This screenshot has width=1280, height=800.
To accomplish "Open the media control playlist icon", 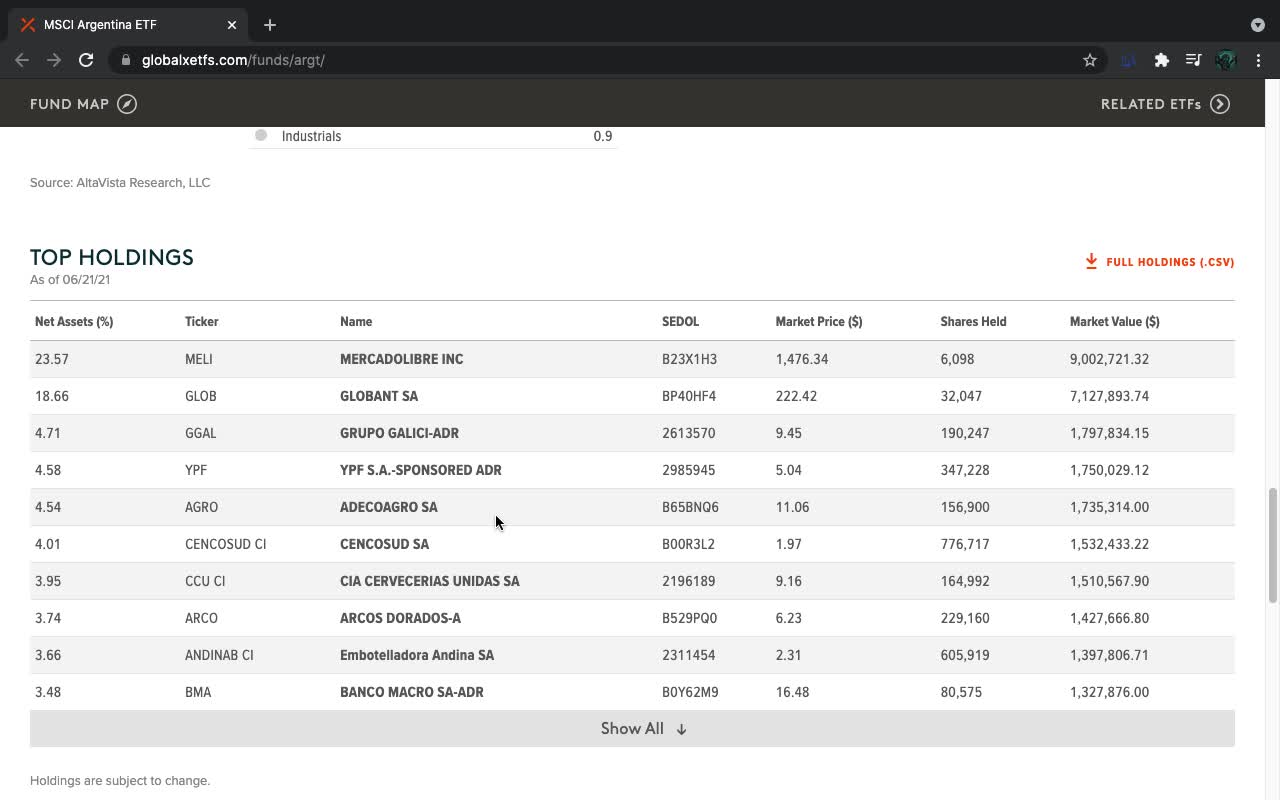I will tap(1193, 60).
